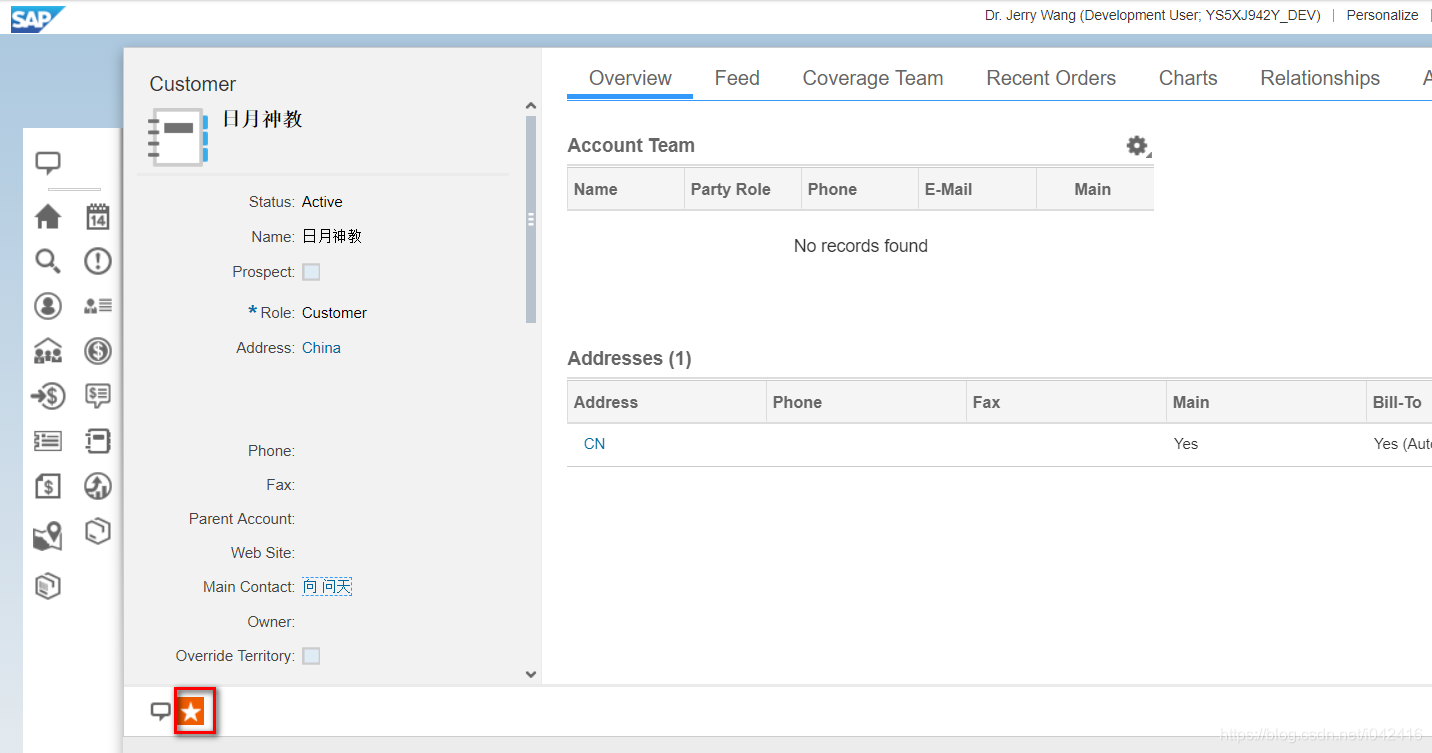Open the people-under-roof accounts icon

(x=48, y=351)
